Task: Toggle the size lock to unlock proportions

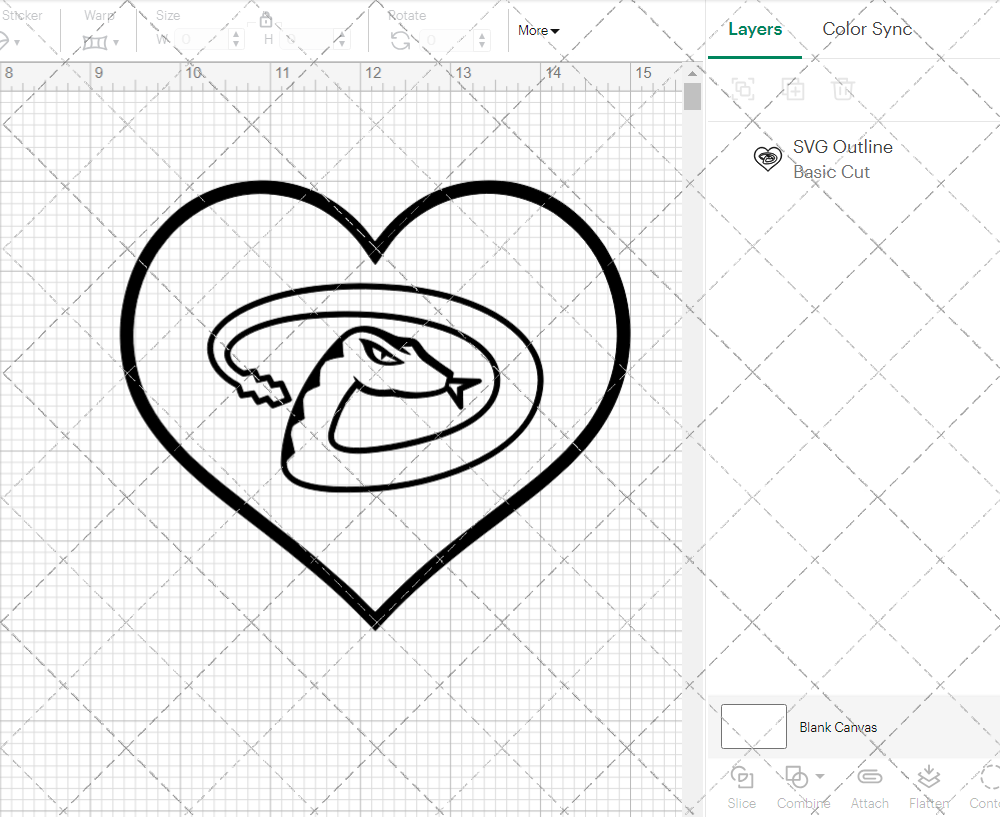Action: (x=266, y=19)
